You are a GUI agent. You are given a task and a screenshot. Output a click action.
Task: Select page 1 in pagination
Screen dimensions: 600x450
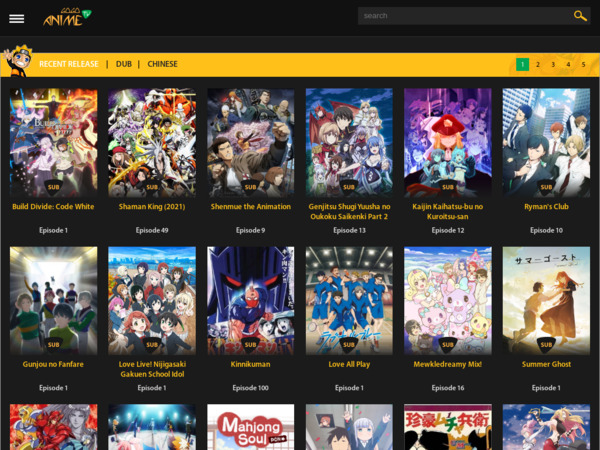[x=522, y=64]
